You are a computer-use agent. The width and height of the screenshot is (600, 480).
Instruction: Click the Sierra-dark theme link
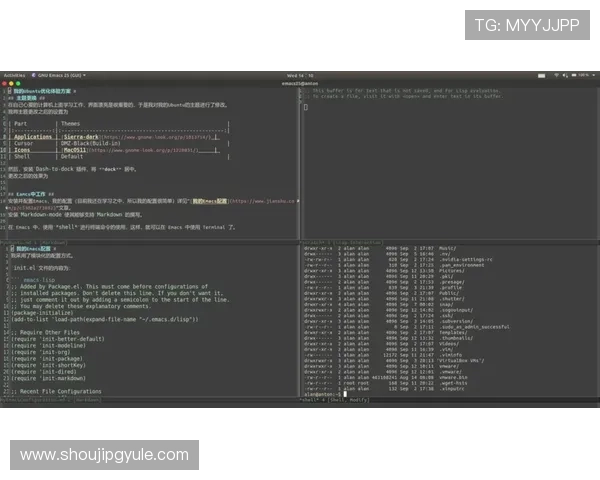78,135
